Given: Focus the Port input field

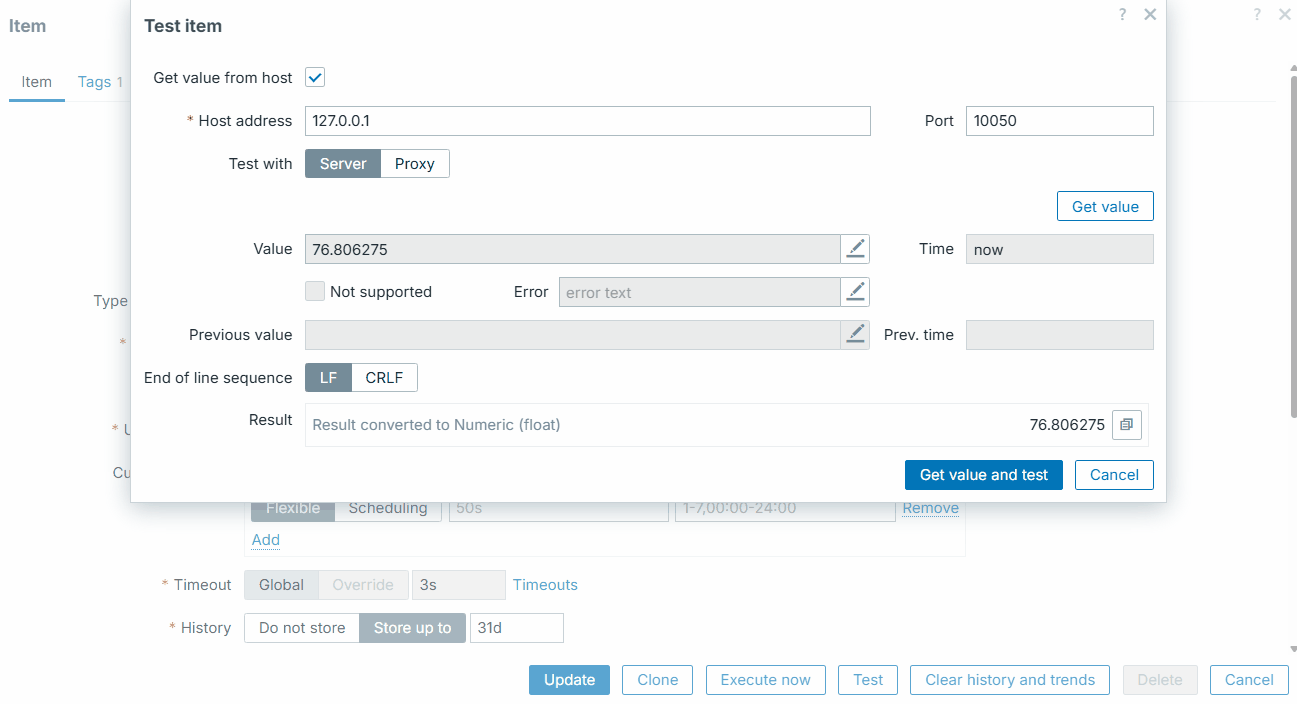Looking at the screenshot, I should point(1059,121).
